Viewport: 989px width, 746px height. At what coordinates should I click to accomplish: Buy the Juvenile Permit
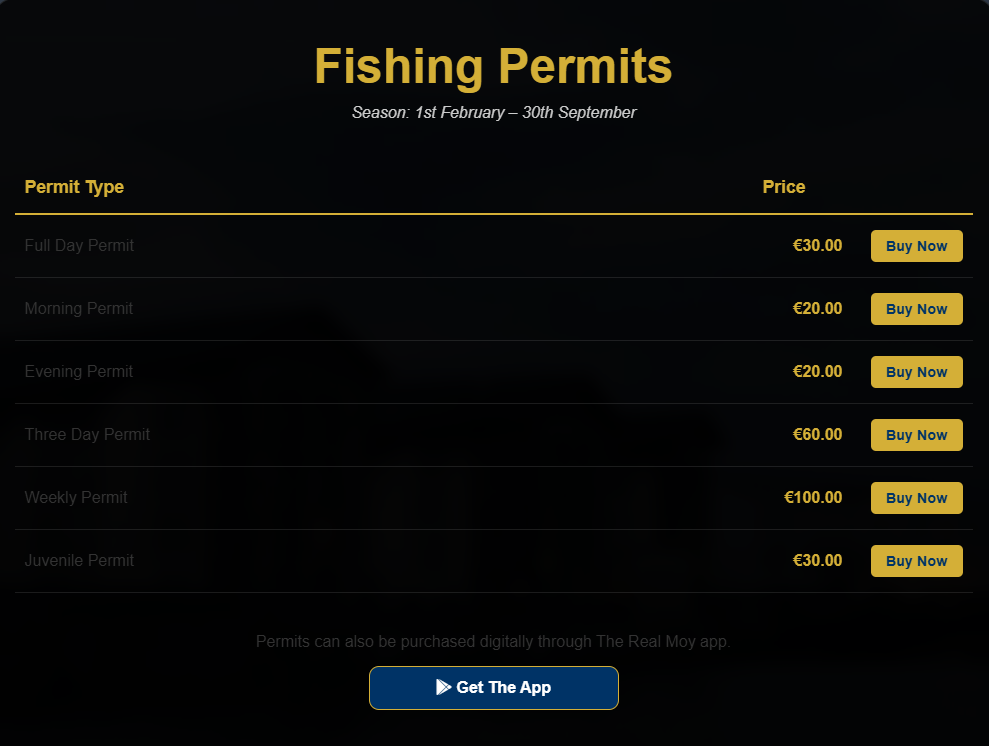[x=916, y=561]
